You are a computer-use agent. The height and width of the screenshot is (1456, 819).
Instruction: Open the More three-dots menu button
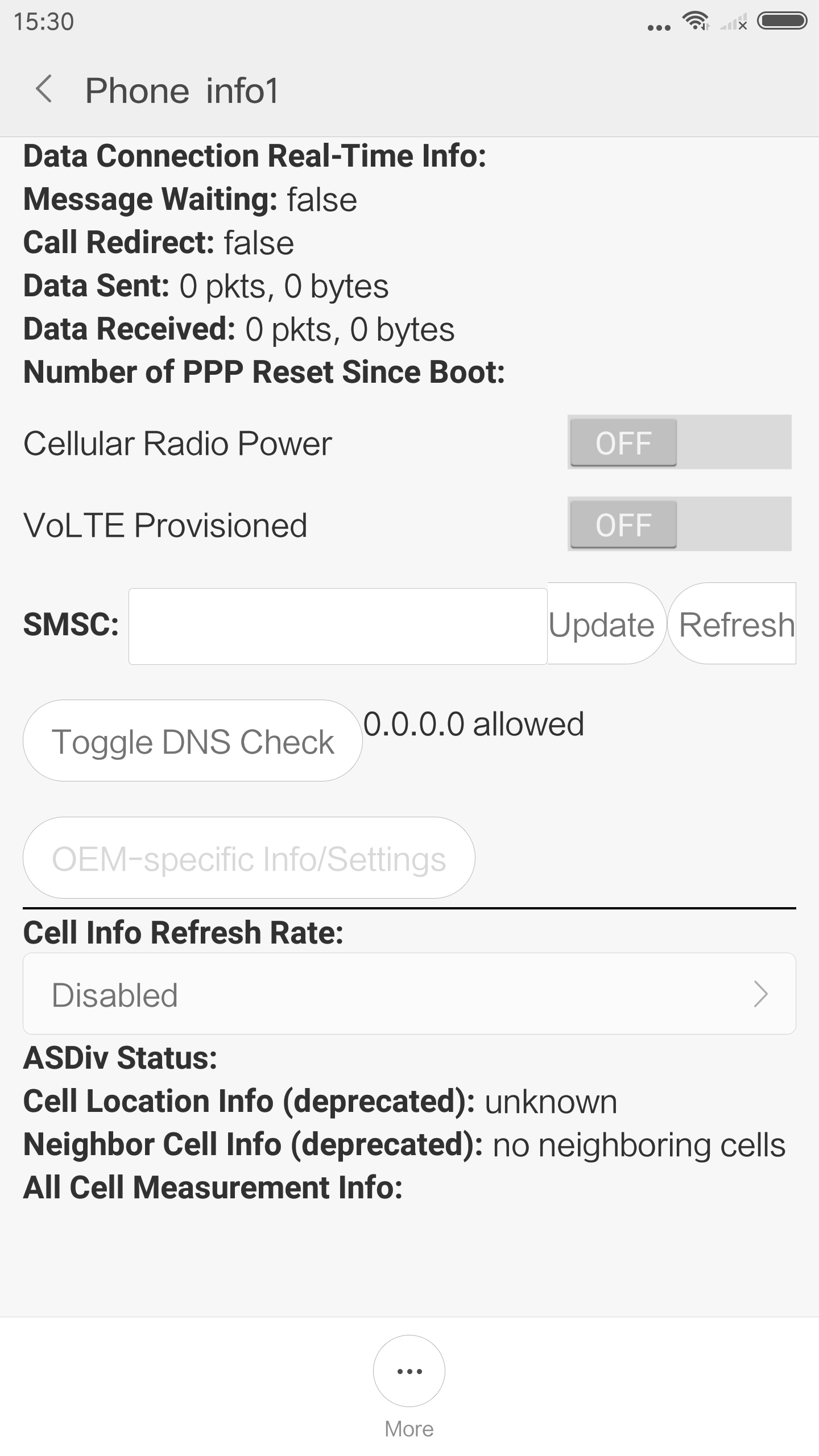(409, 1371)
